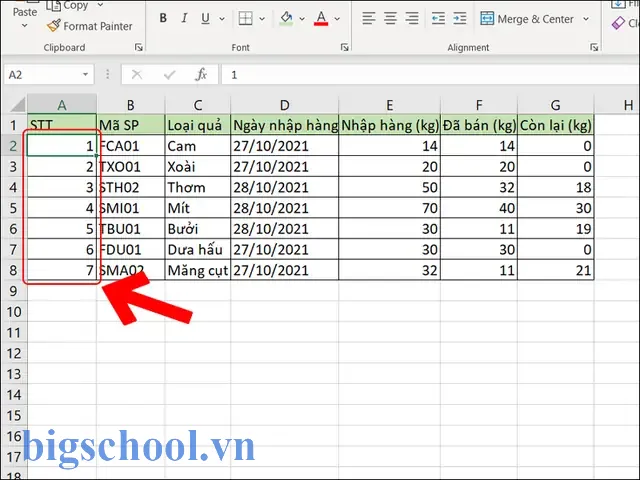640x480 pixels.
Task: Select Đã bán value 32 in Thơm row
Action: coord(479,187)
